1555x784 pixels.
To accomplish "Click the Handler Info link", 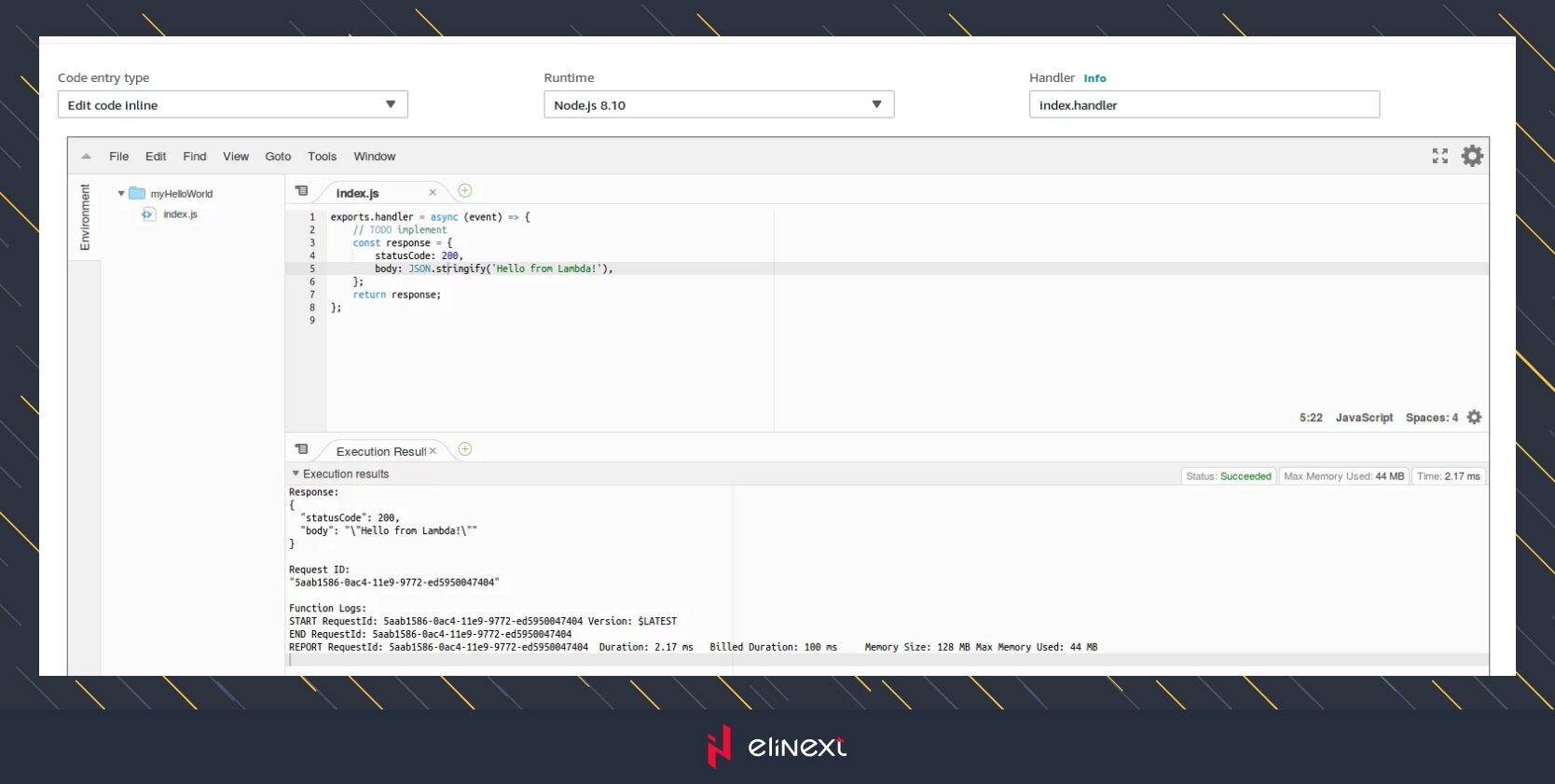I will [1094, 78].
